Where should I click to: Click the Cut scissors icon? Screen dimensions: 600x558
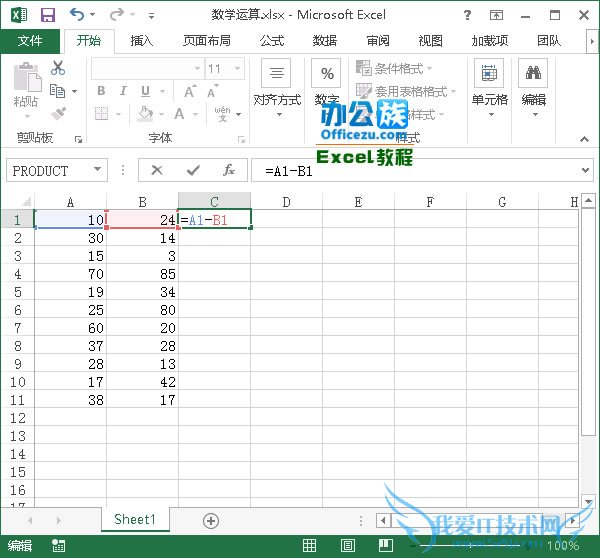[x=57, y=68]
